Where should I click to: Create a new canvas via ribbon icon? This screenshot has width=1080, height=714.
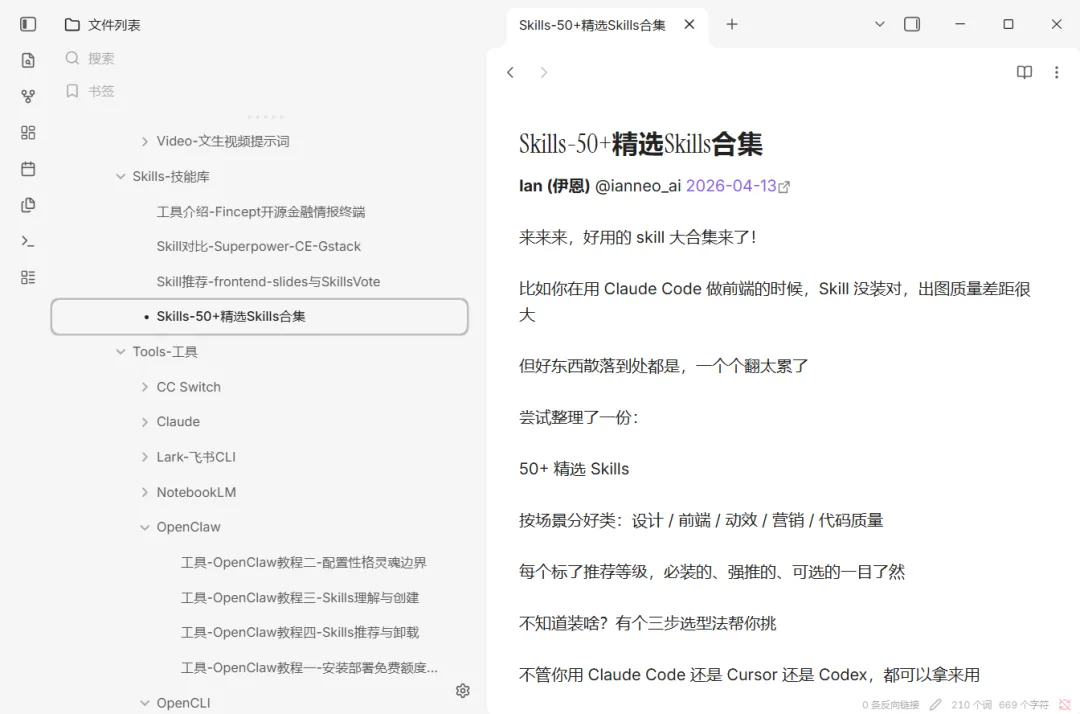pos(28,133)
